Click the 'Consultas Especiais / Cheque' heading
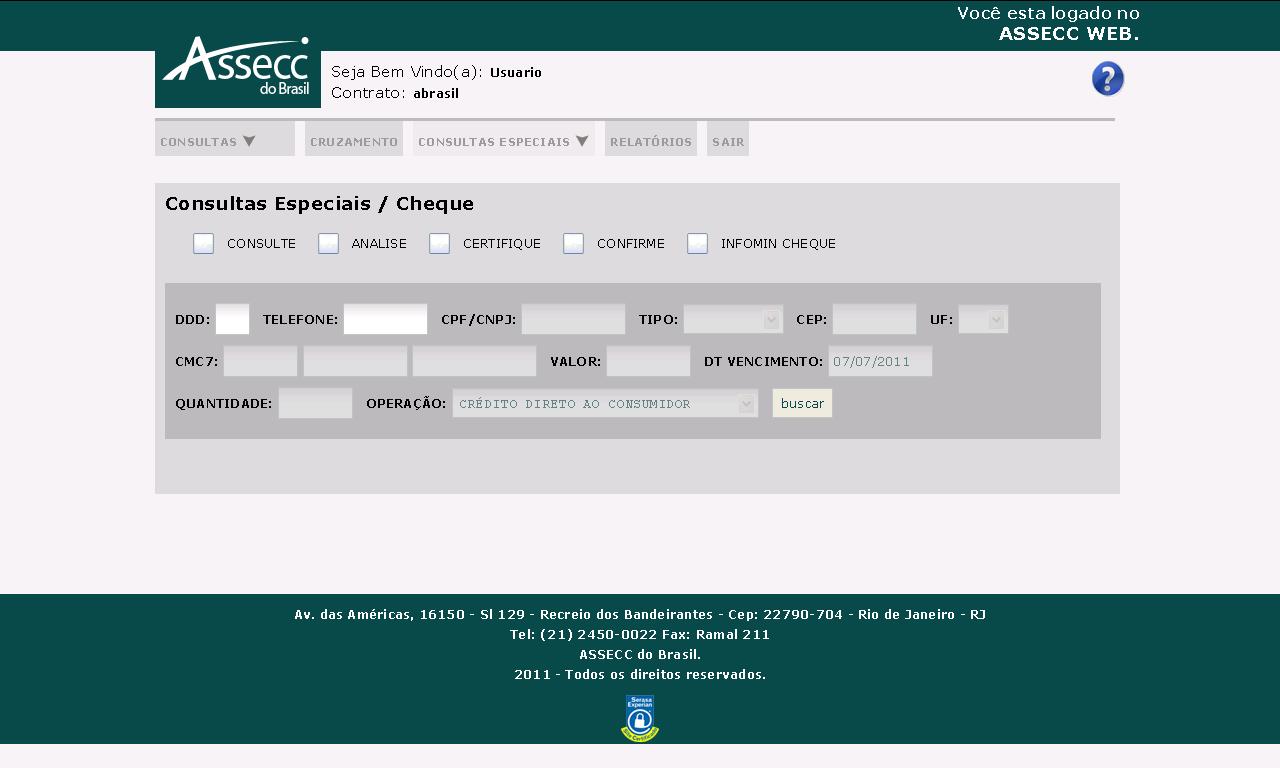The image size is (1280, 768). pyautogui.click(x=319, y=204)
